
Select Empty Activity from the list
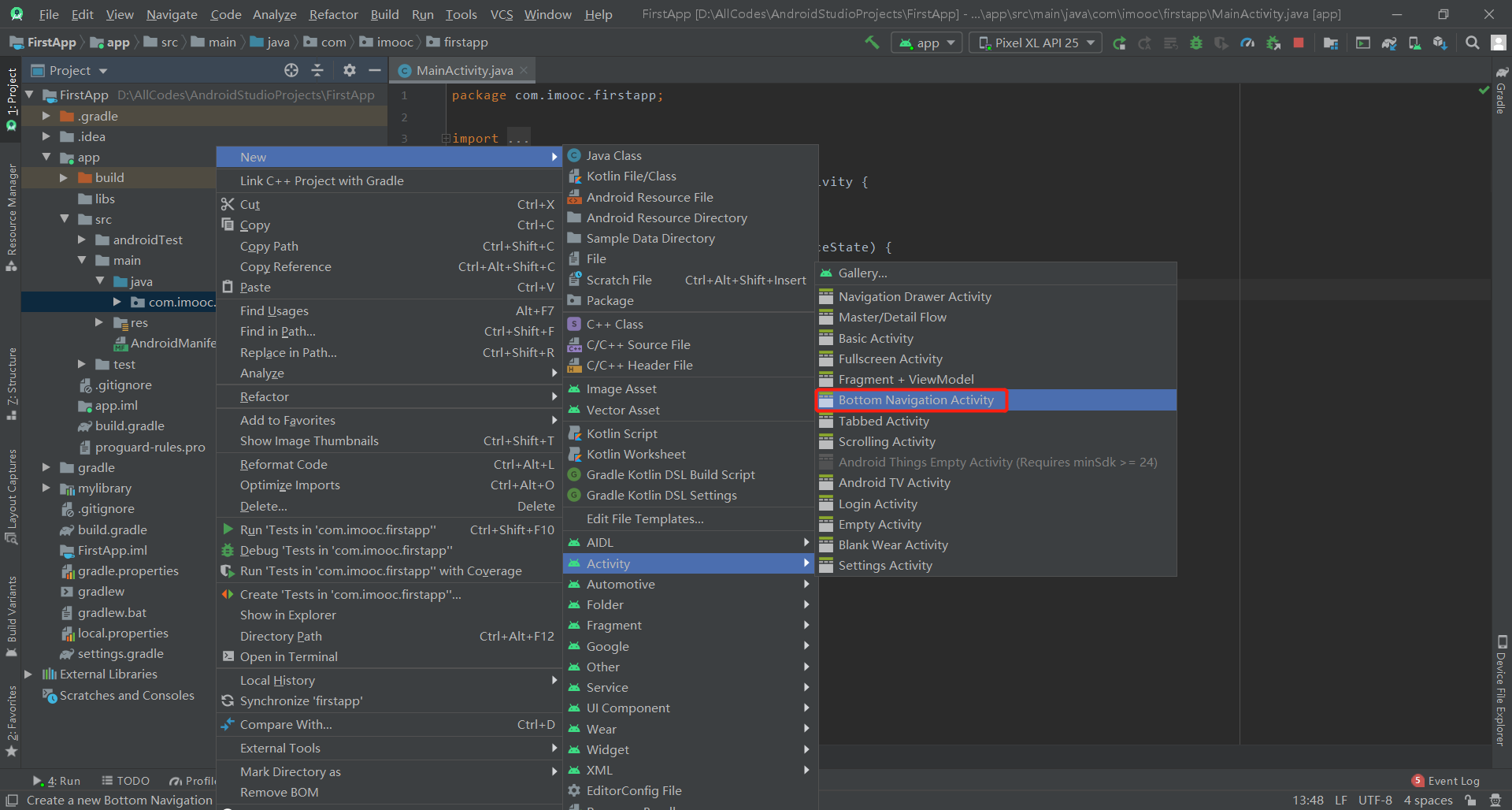click(996, 524)
